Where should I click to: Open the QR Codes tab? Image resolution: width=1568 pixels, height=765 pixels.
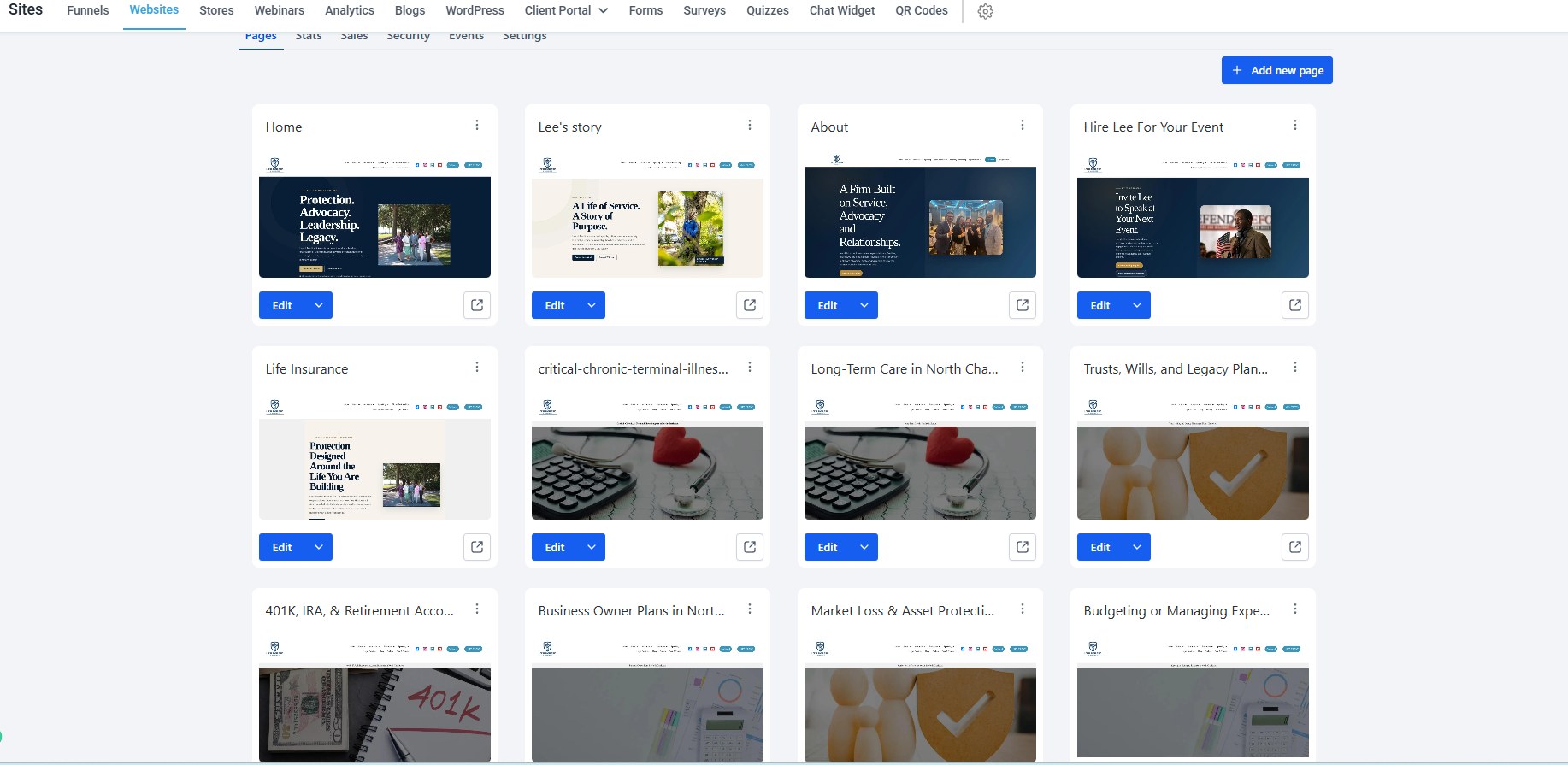click(x=922, y=10)
